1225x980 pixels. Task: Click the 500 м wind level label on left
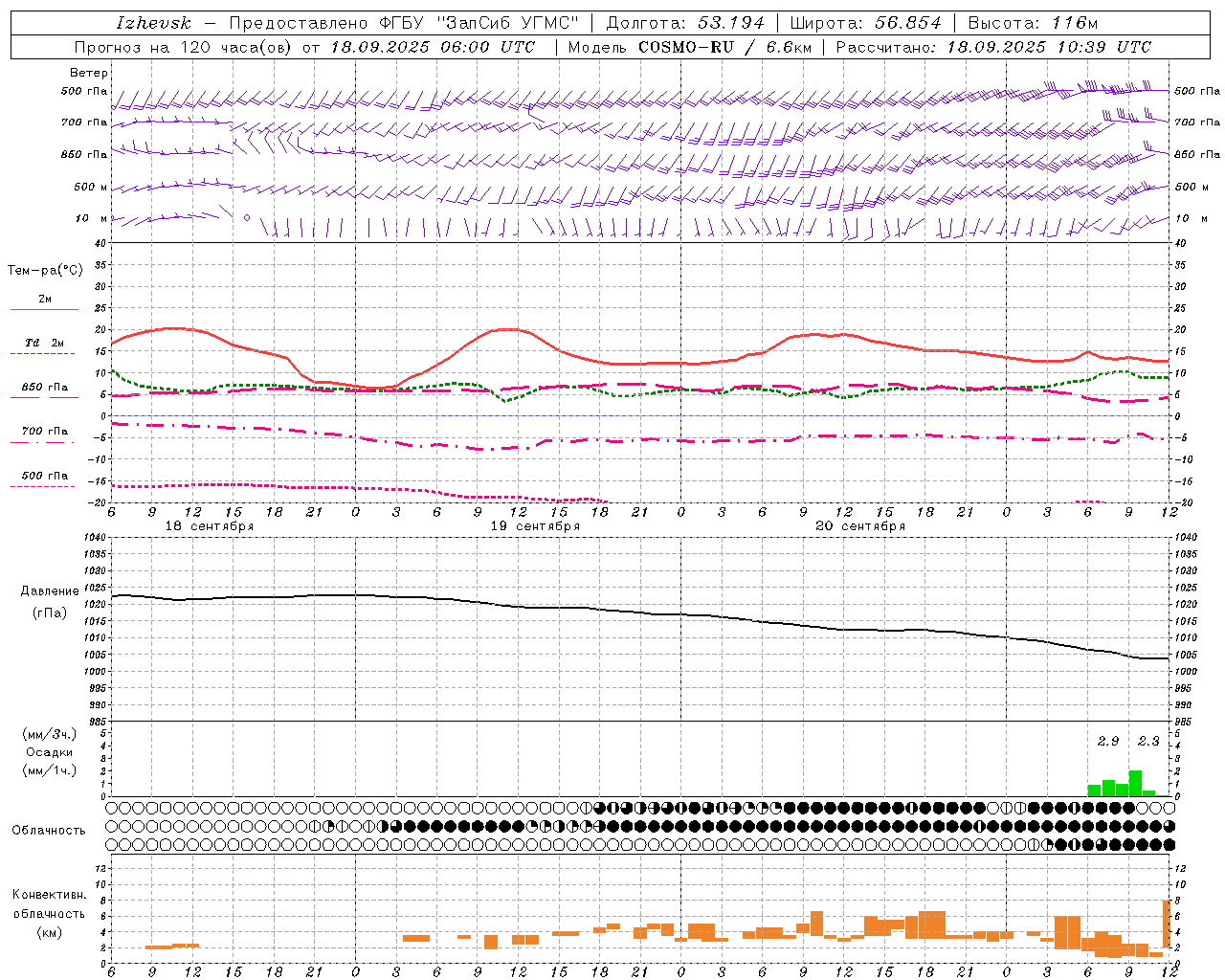91,187
